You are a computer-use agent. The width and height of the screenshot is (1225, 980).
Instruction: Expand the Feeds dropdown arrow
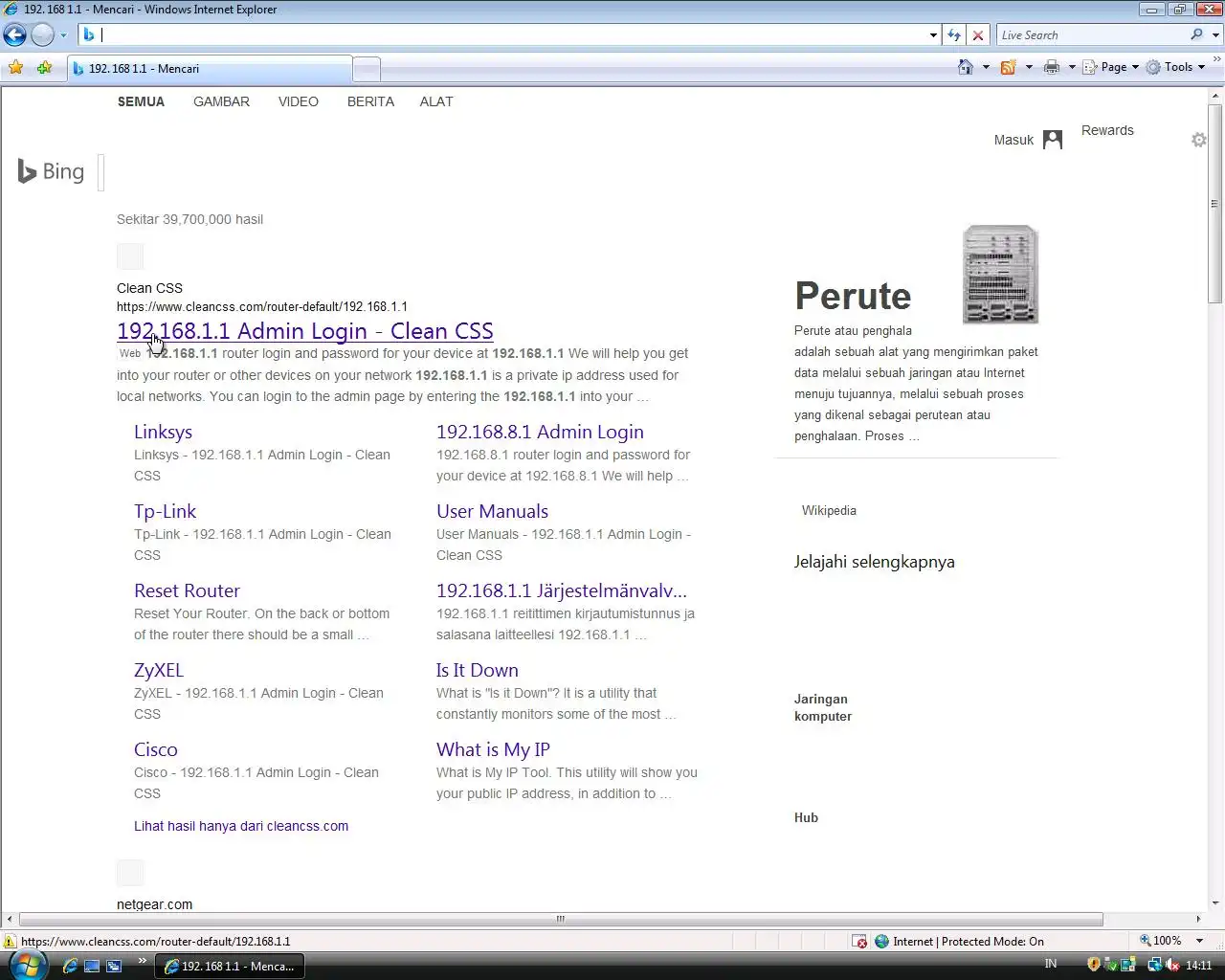point(1029,67)
